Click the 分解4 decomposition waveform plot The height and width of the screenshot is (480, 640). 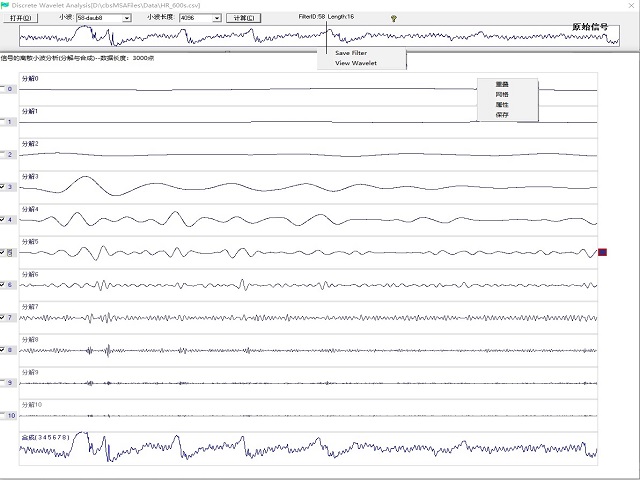(308, 220)
